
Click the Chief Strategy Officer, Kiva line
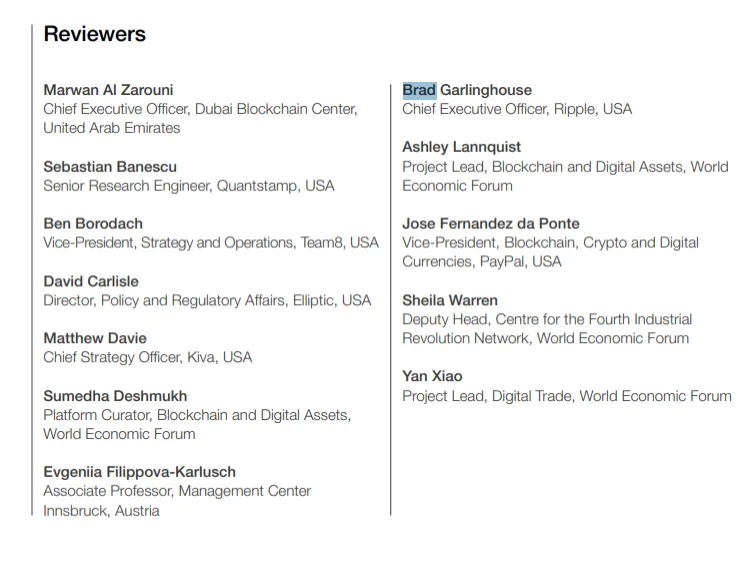[147, 357]
